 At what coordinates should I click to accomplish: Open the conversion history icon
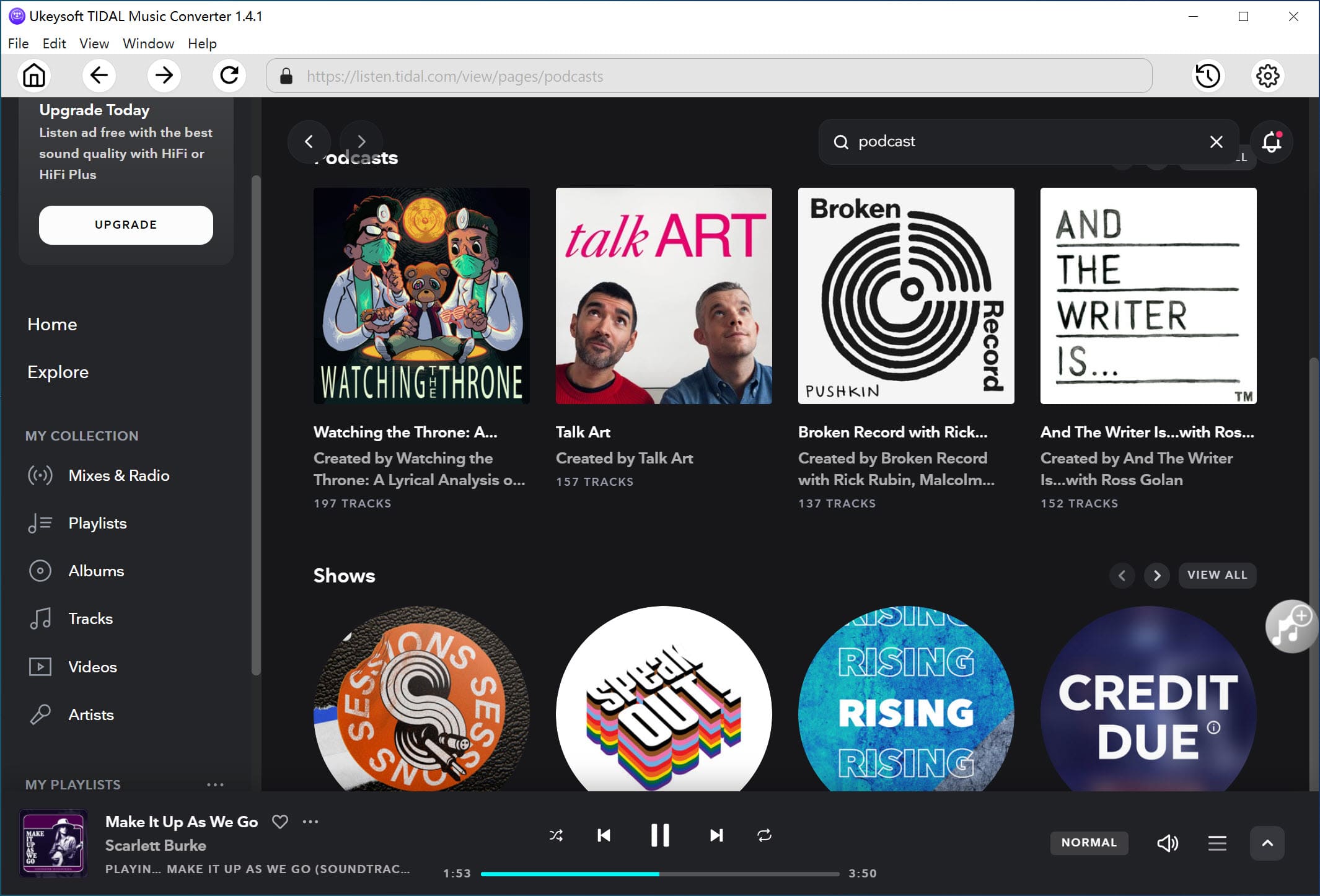pos(1208,76)
